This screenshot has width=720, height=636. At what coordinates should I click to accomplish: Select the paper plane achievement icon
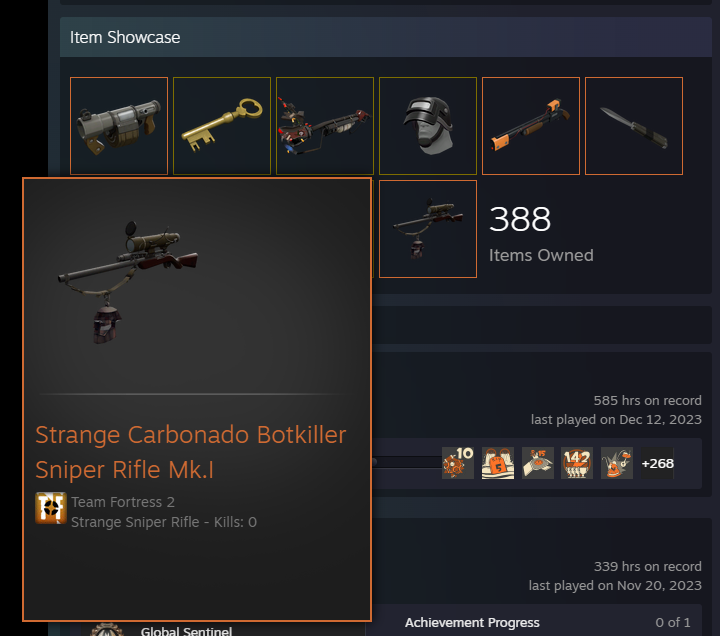click(x=538, y=463)
